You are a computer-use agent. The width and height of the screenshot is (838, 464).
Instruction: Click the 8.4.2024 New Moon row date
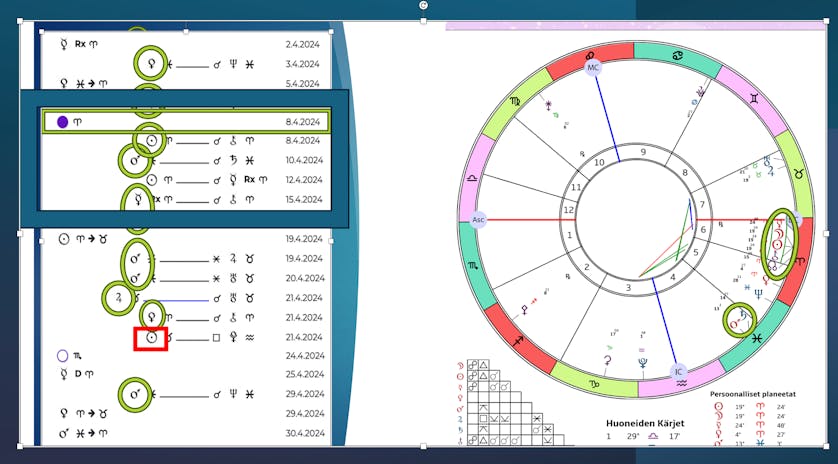[x=303, y=122]
